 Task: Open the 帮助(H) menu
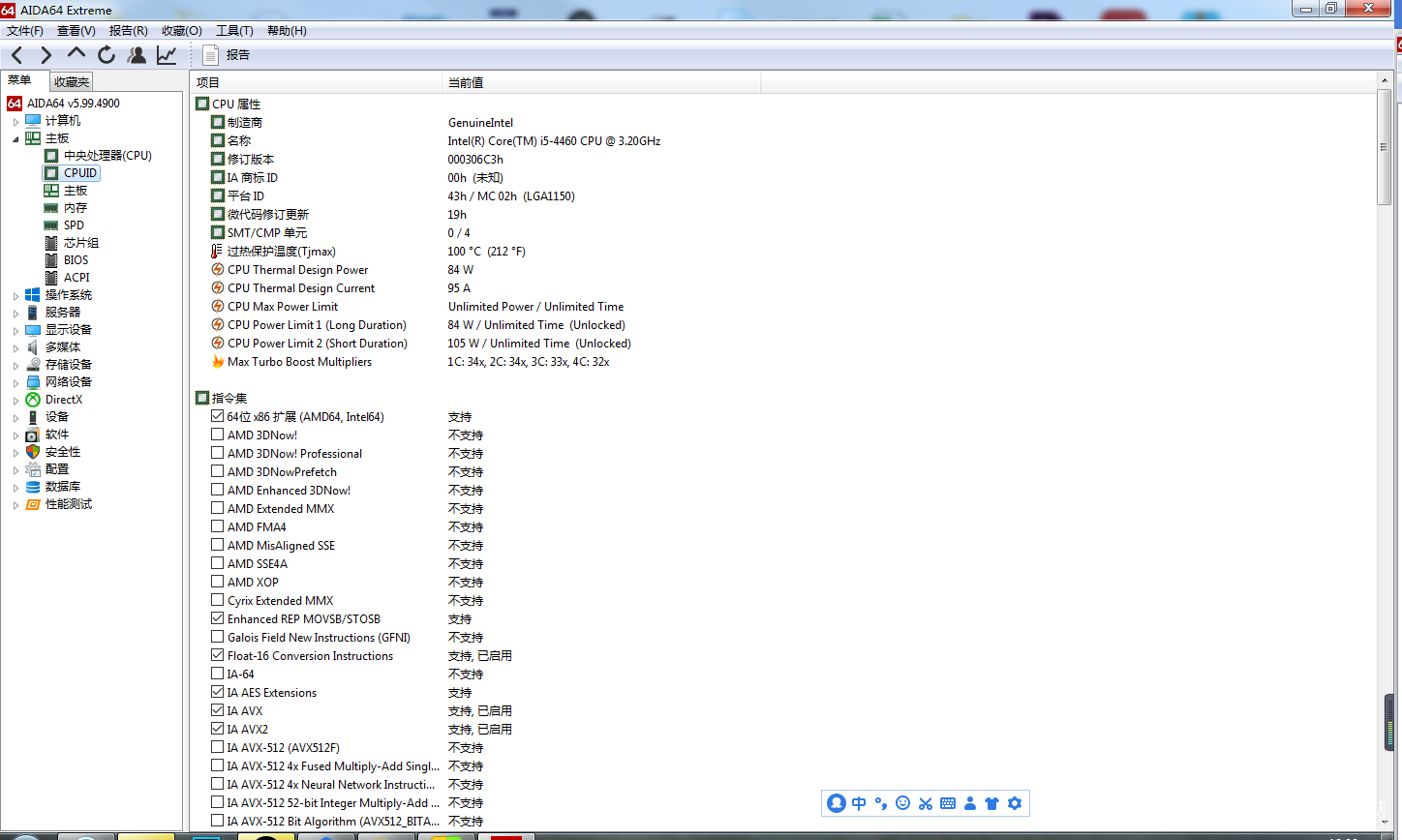[x=287, y=31]
